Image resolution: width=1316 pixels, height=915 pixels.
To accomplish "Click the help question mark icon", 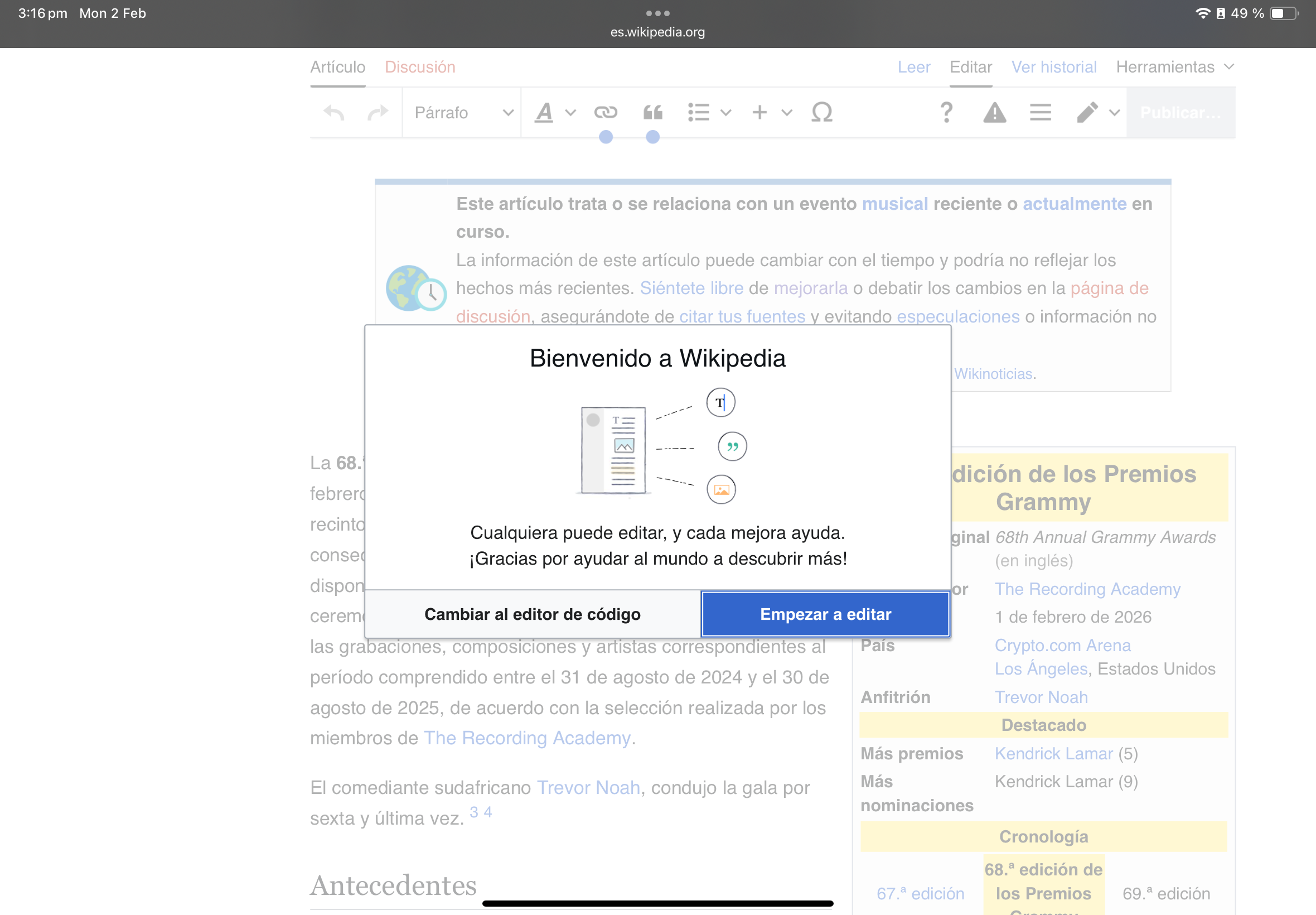I will click(x=946, y=112).
